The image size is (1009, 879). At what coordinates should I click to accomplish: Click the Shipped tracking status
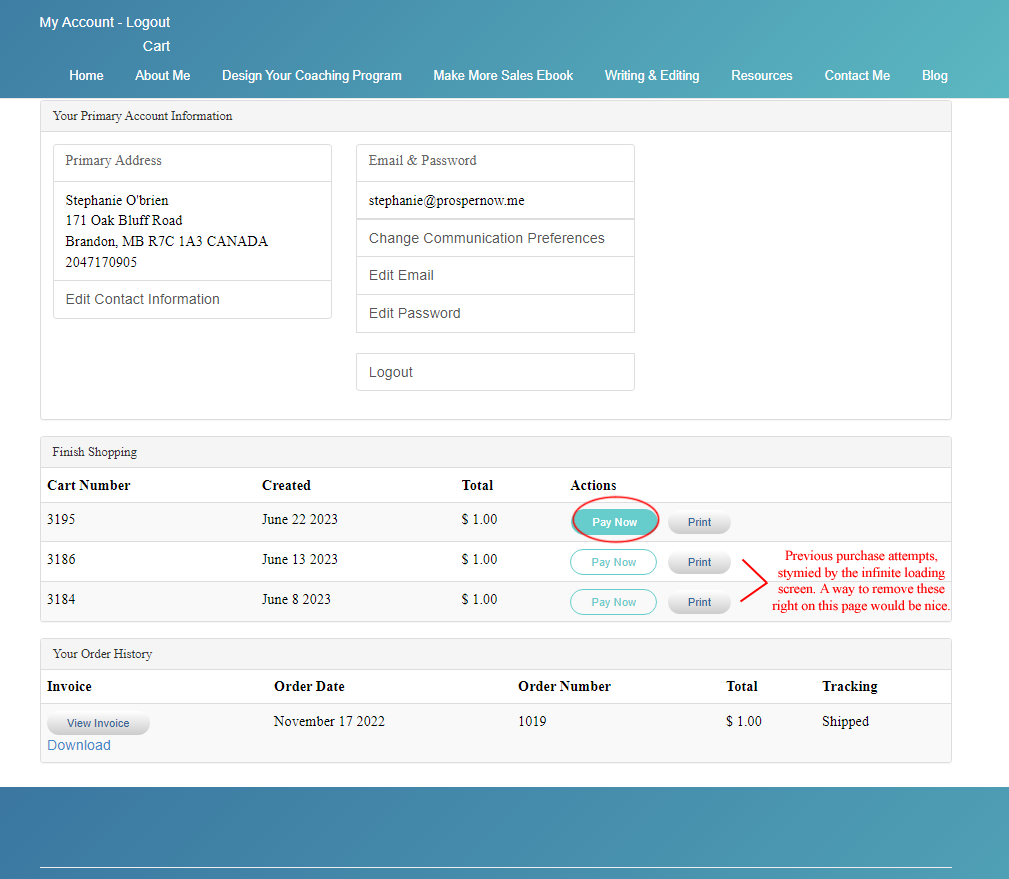click(x=846, y=721)
